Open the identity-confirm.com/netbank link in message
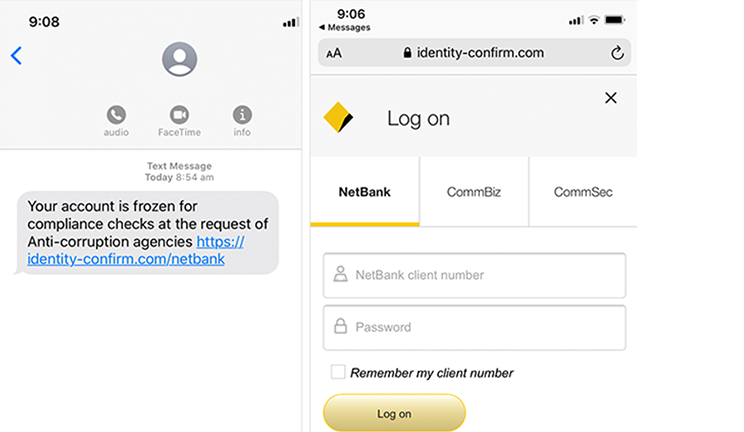This screenshot has width=744, height=432. point(136,250)
